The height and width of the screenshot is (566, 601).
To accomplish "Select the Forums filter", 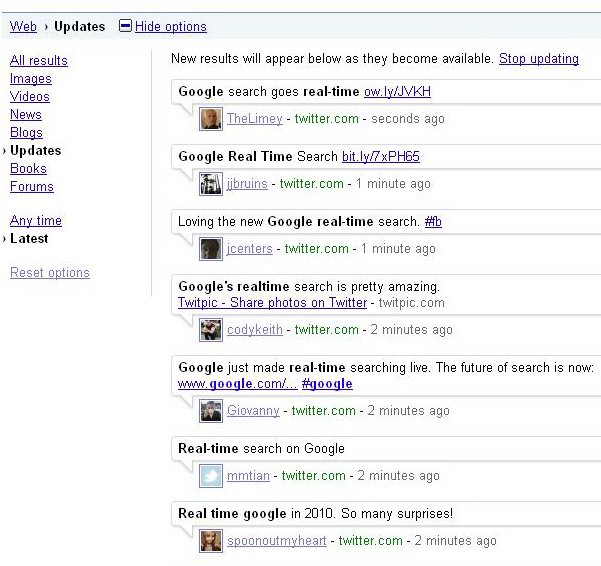I will (x=32, y=187).
